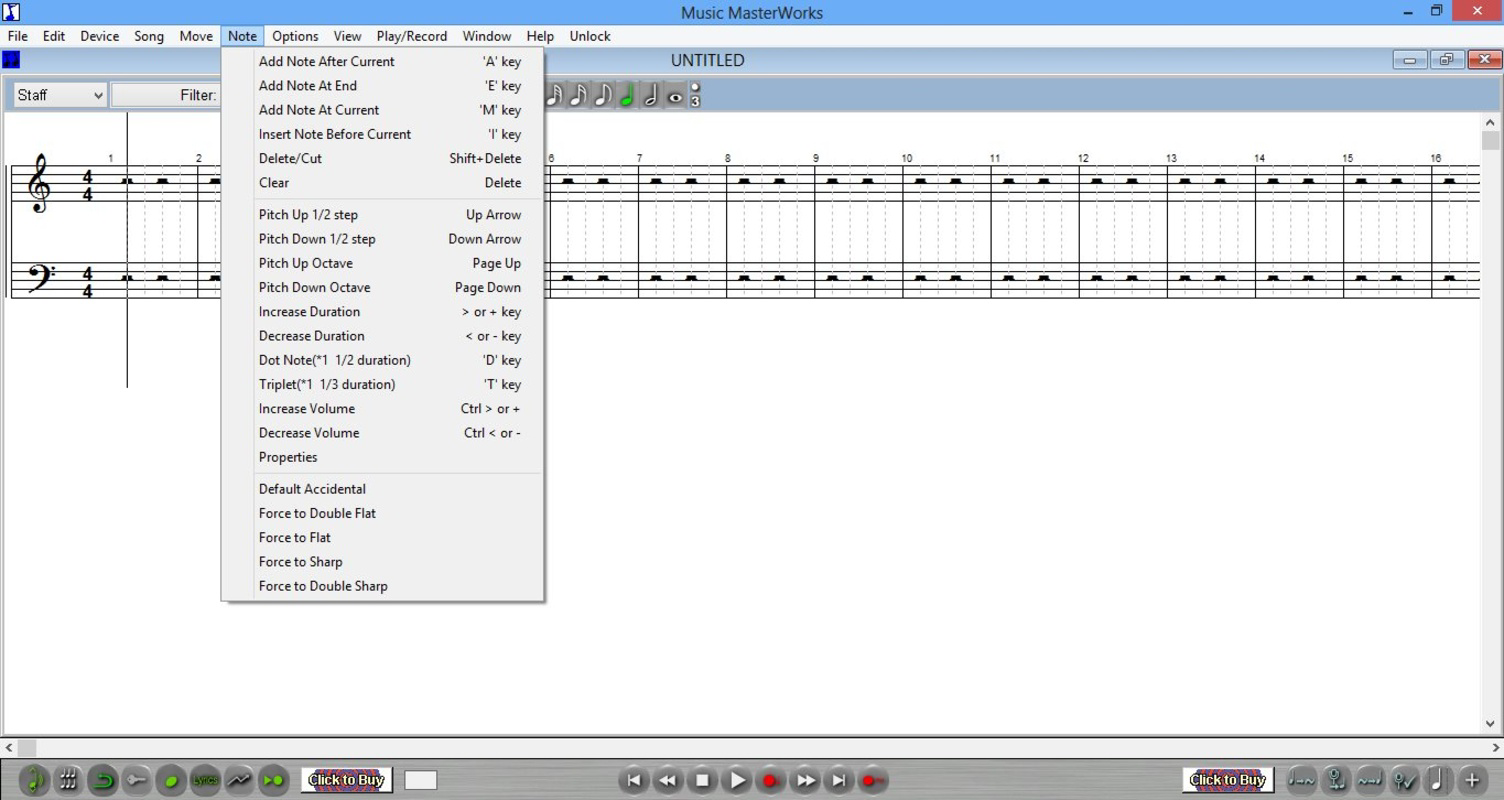Open the View menu
1504x800 pixels.
click(x=347, y=36)
